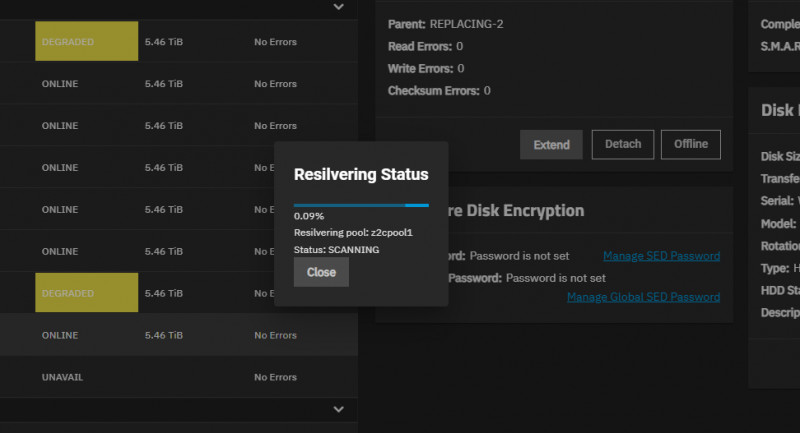Click the resilvering progress bar

click(x=360, y=205)
